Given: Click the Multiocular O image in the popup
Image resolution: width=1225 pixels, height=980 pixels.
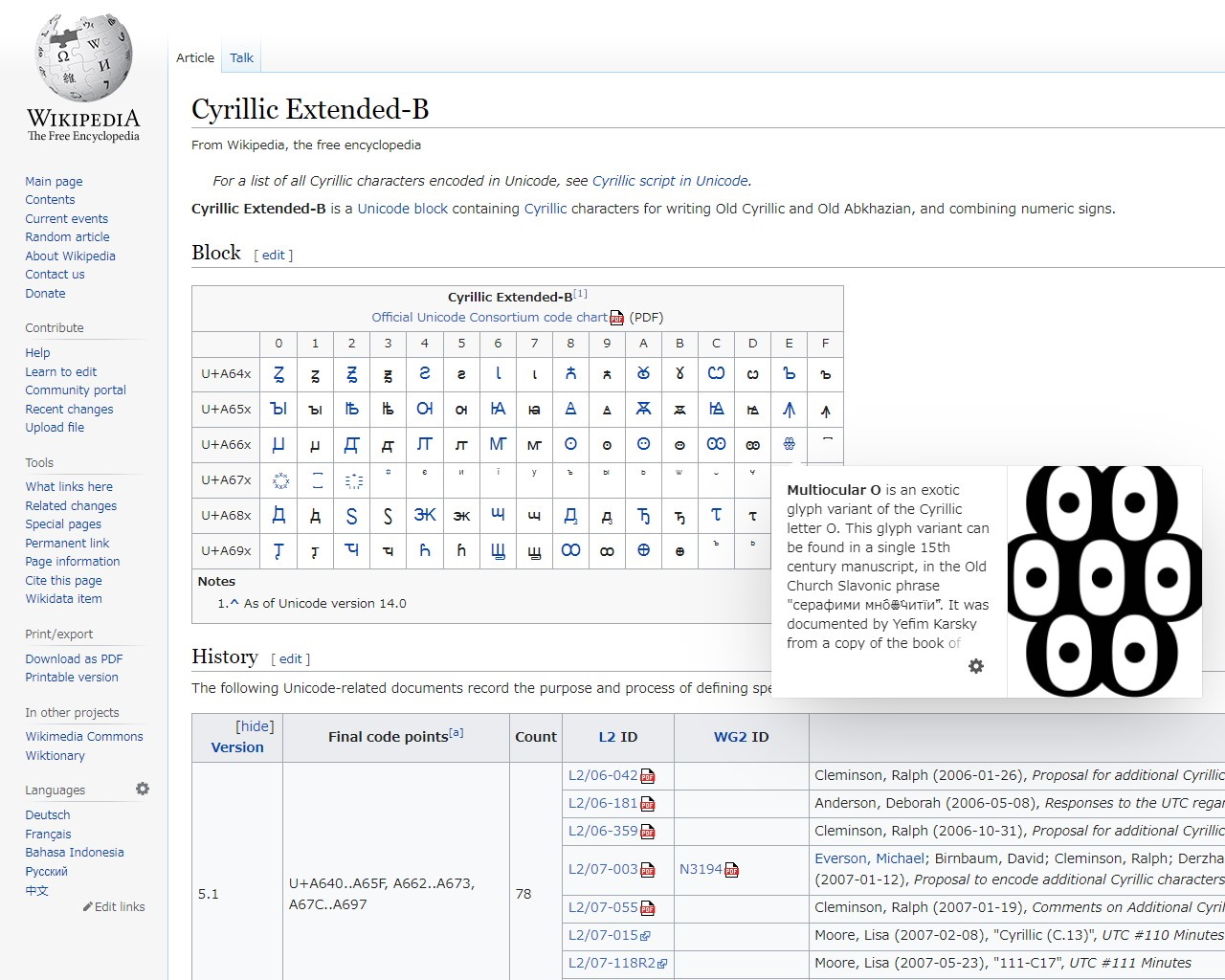Looking at the screenshot, I should tap(1104, 580).
